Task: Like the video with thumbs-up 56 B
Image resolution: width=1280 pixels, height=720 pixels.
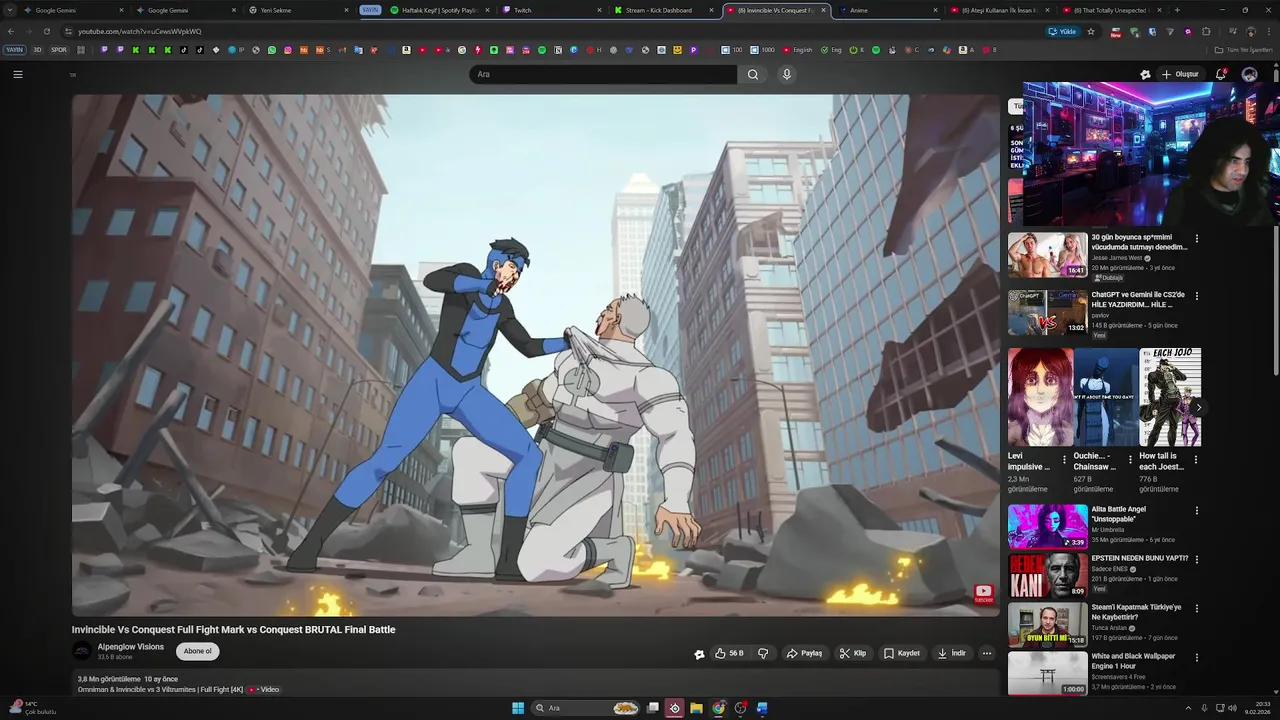Action: tap(729, 653)
